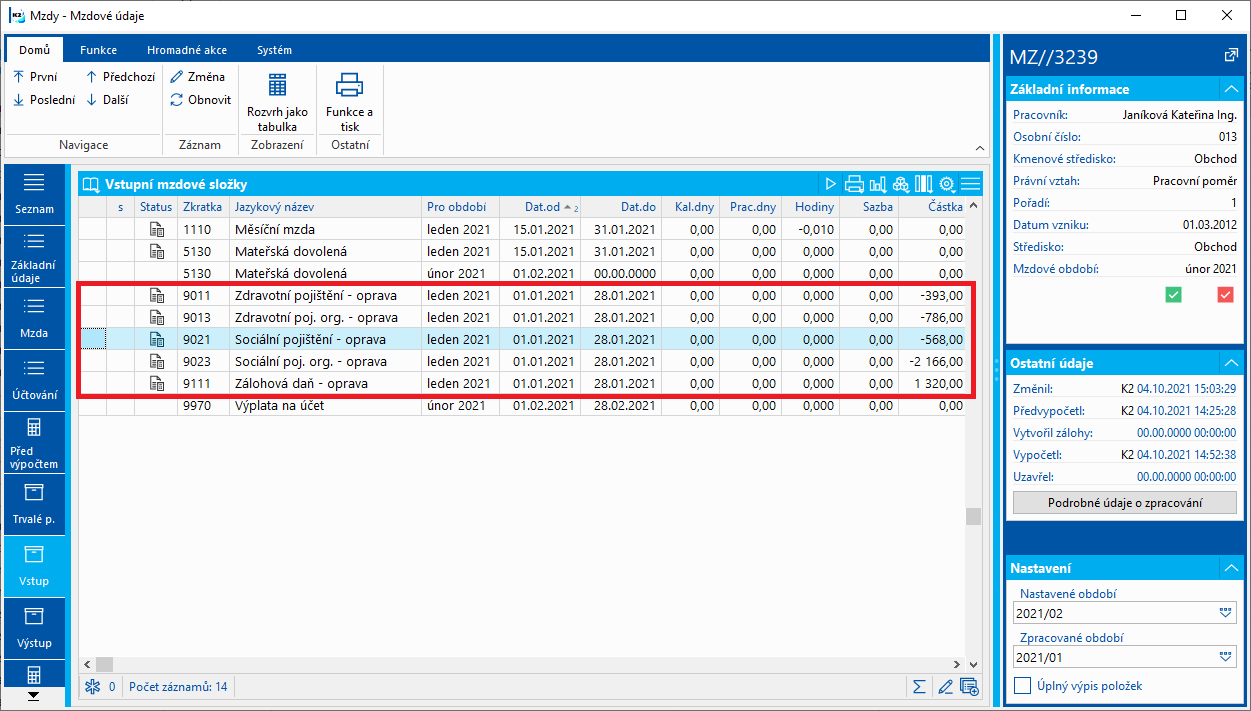Select the Měsíční mzda row
The image size is (1251, 711).
(523, 229)
